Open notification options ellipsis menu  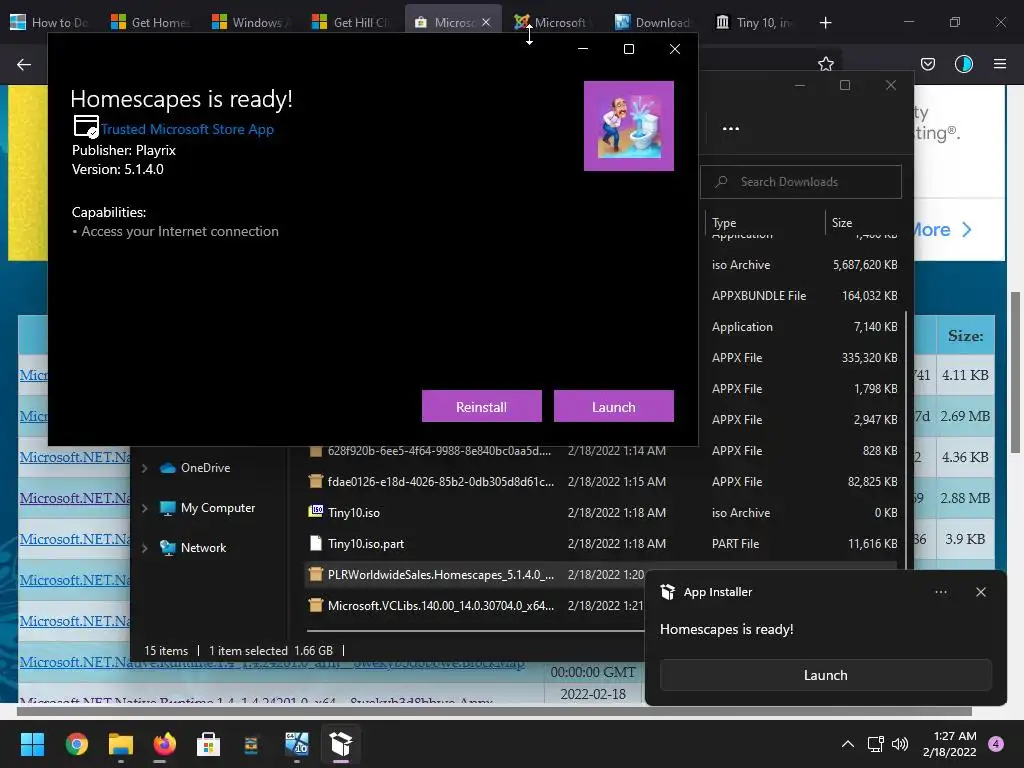click(x=940, y=592)
